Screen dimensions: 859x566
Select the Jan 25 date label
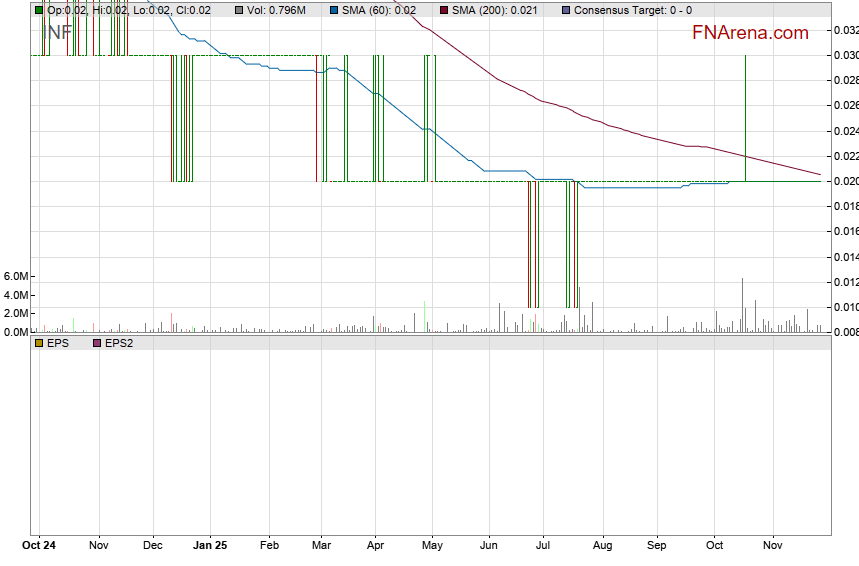[210, 546]
